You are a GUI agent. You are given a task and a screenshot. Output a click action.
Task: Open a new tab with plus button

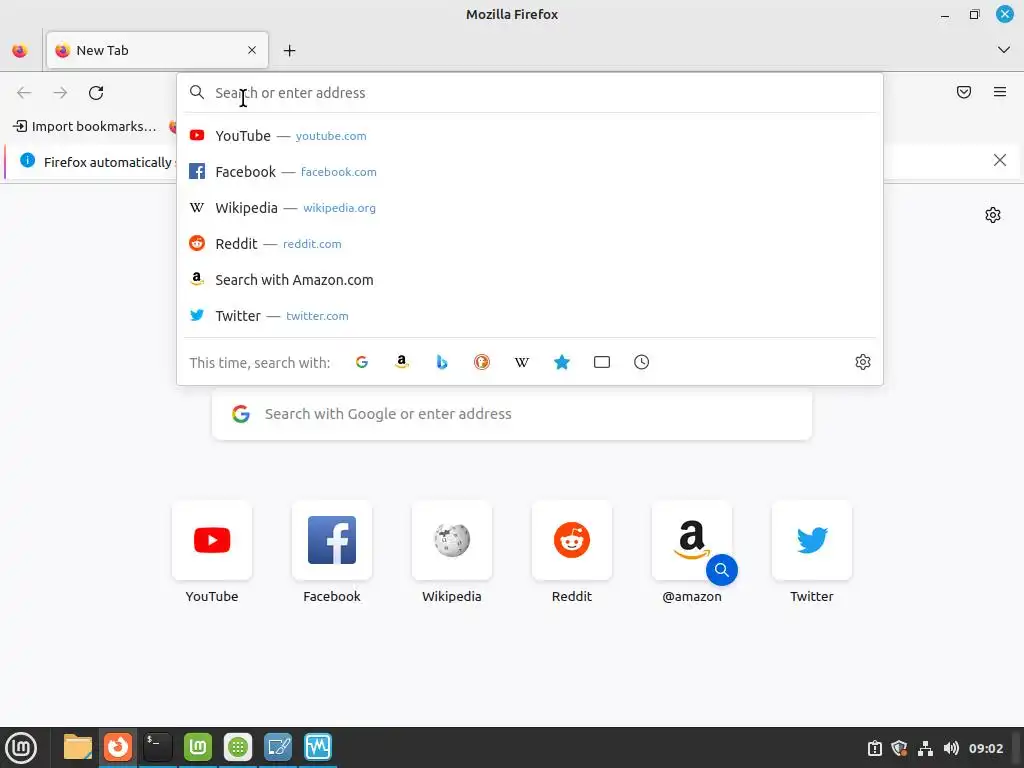tap(289, 50)
